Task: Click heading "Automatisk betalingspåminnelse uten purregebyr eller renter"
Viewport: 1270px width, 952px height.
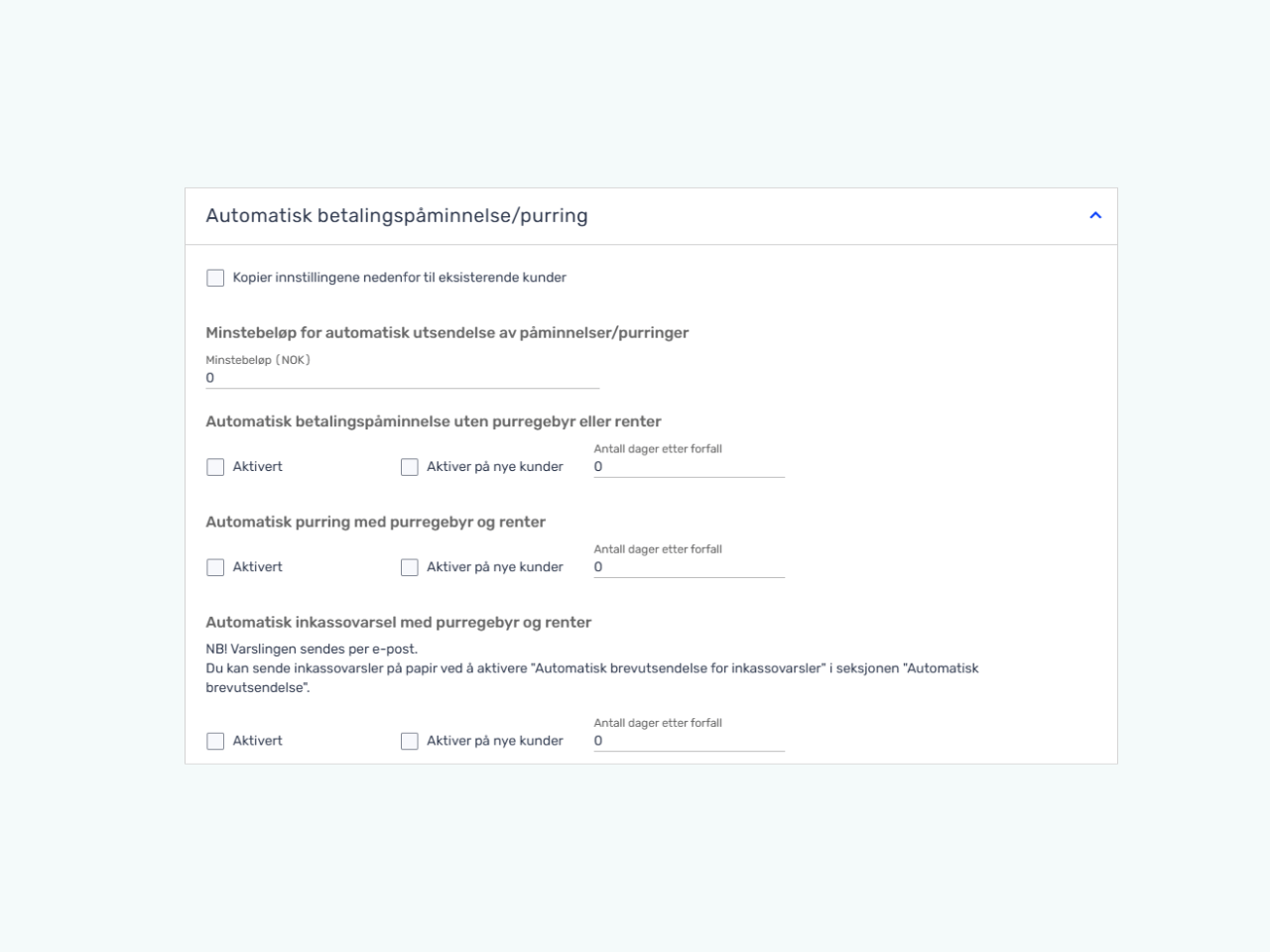Action: pos(434,421)
